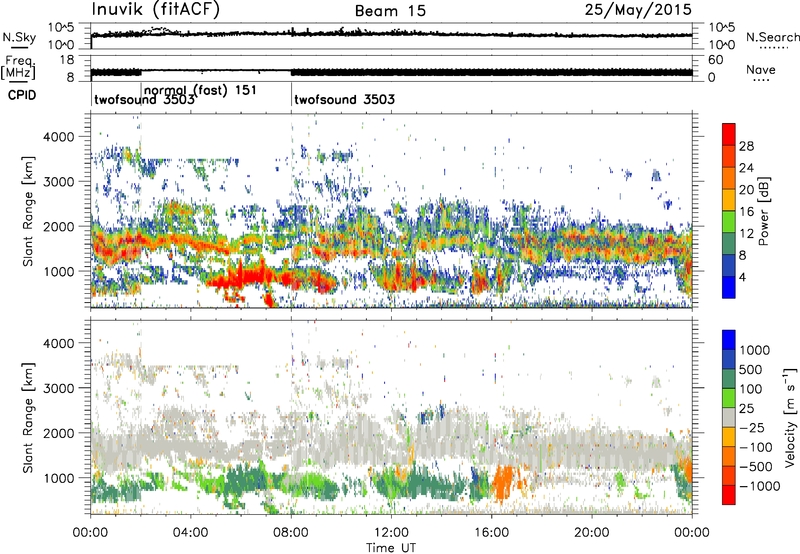Click the '08:00' time axis label
Viewport: 800px width, 554px height.
tap(291, 533)
